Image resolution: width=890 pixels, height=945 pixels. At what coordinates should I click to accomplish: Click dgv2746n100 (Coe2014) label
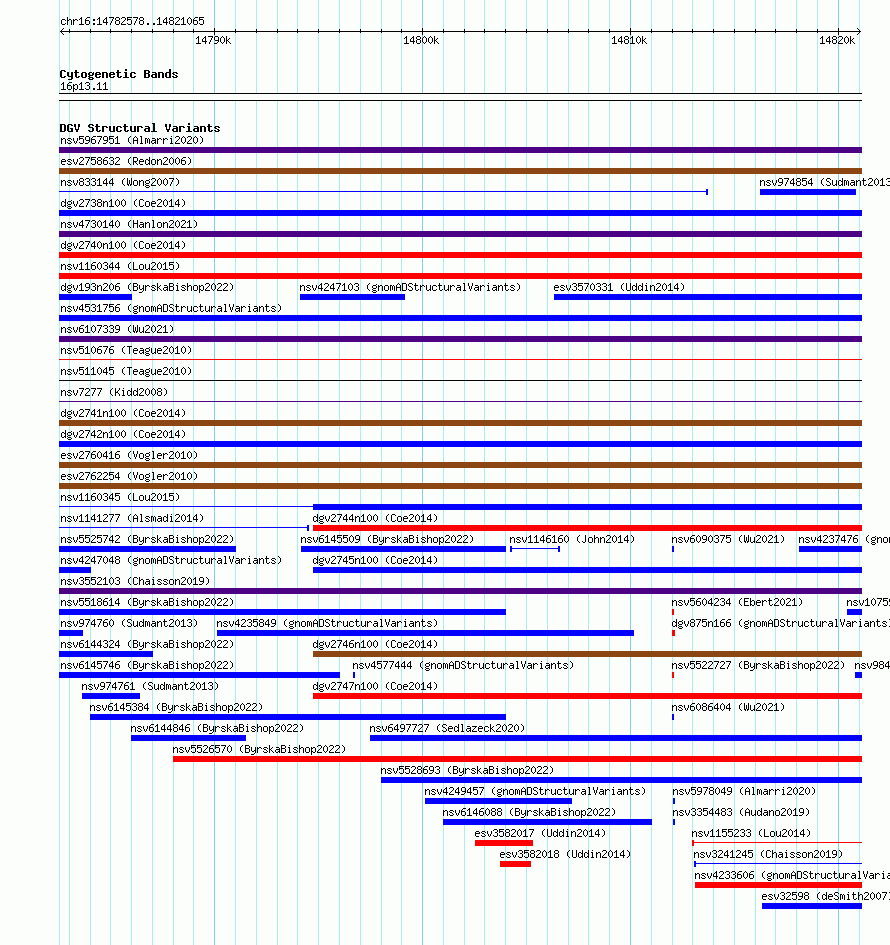375,644
